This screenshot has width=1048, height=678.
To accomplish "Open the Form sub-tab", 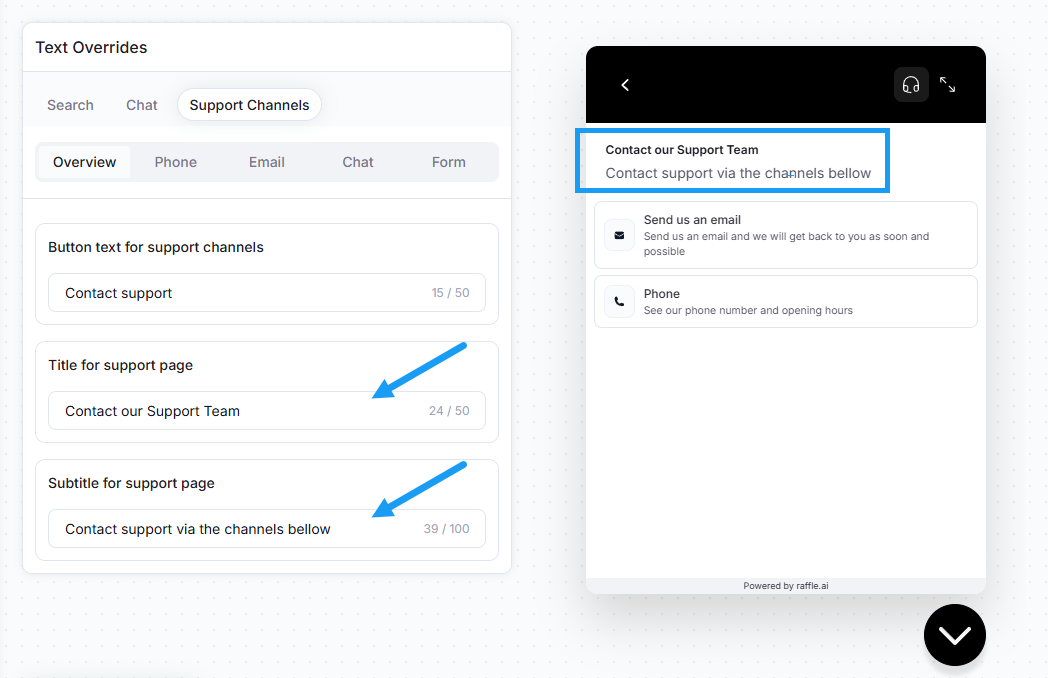I will click(x=448, y=162).
